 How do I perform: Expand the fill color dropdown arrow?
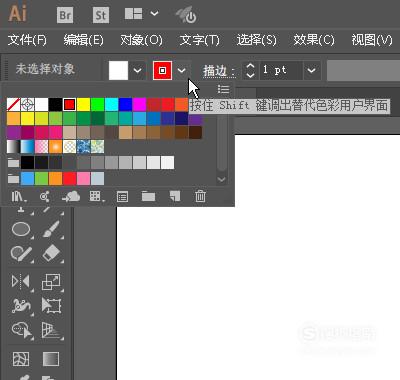point(137,70)
